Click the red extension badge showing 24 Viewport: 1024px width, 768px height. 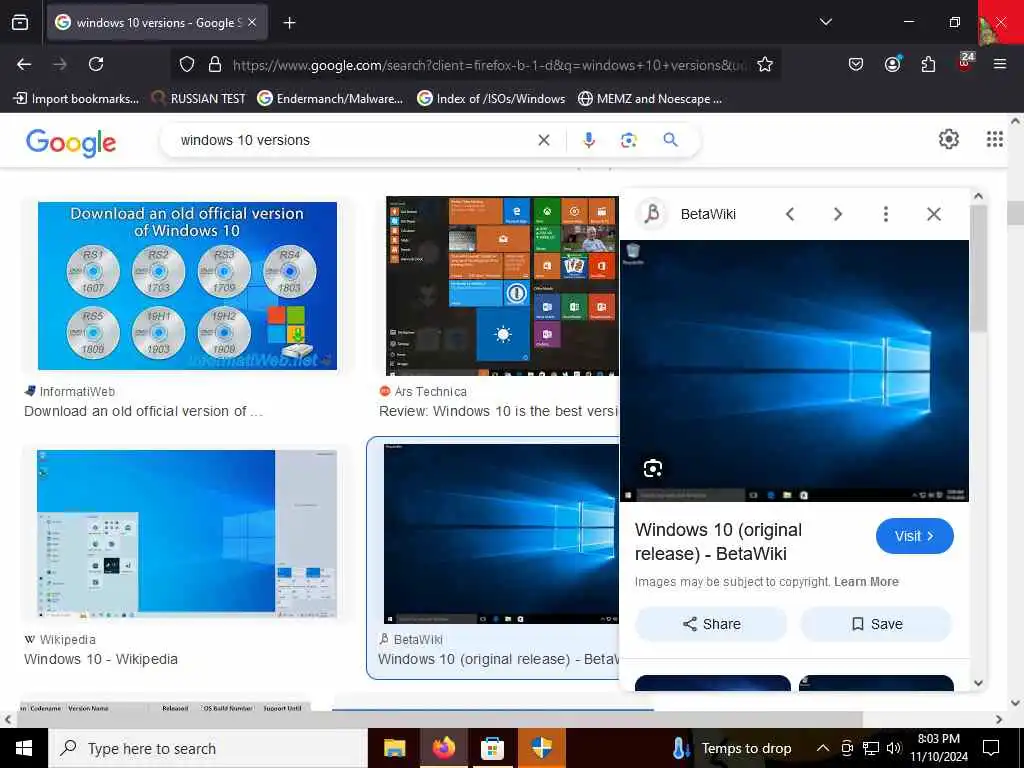[x=965, y=63]
